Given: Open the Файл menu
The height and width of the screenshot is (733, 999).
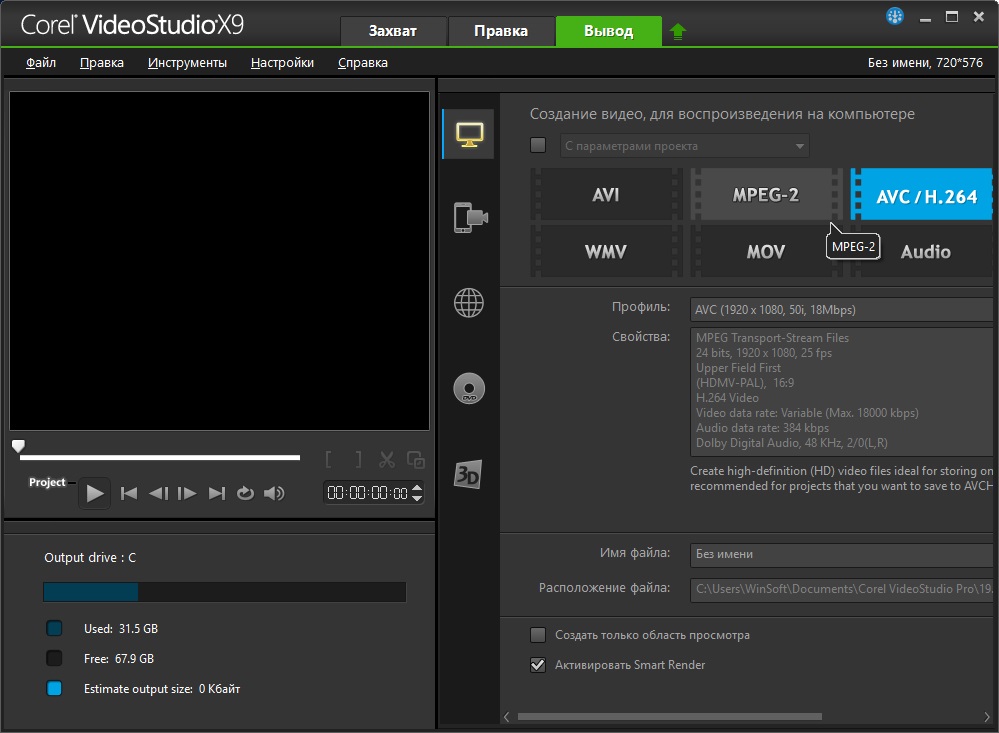Looking at the screenshot, I should click(41, 62).
